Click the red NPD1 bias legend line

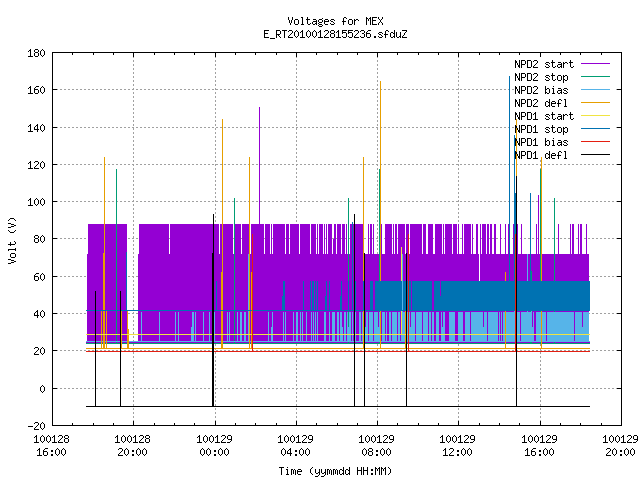point(595,142)
